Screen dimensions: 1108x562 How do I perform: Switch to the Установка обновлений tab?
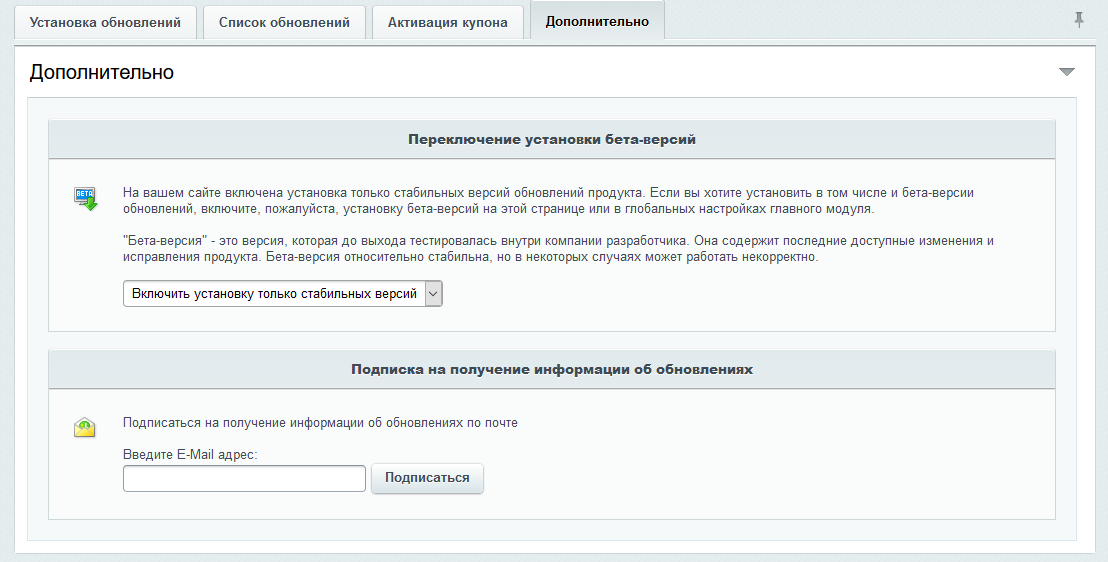[105, 23]
